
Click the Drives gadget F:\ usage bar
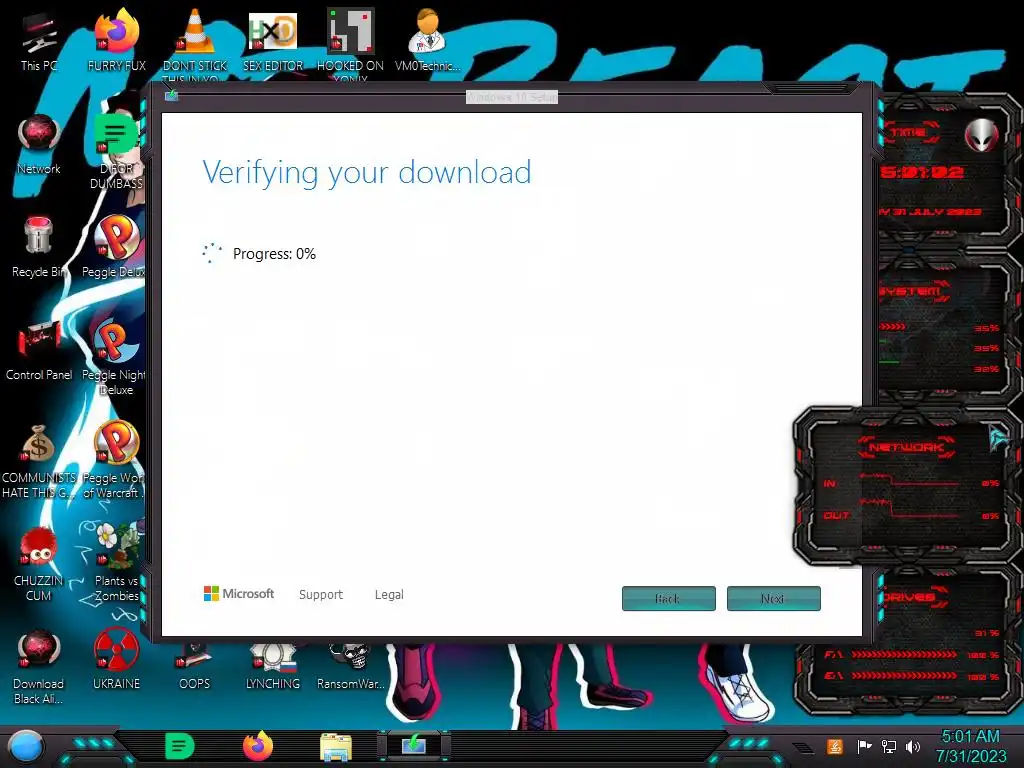point(904,654)
